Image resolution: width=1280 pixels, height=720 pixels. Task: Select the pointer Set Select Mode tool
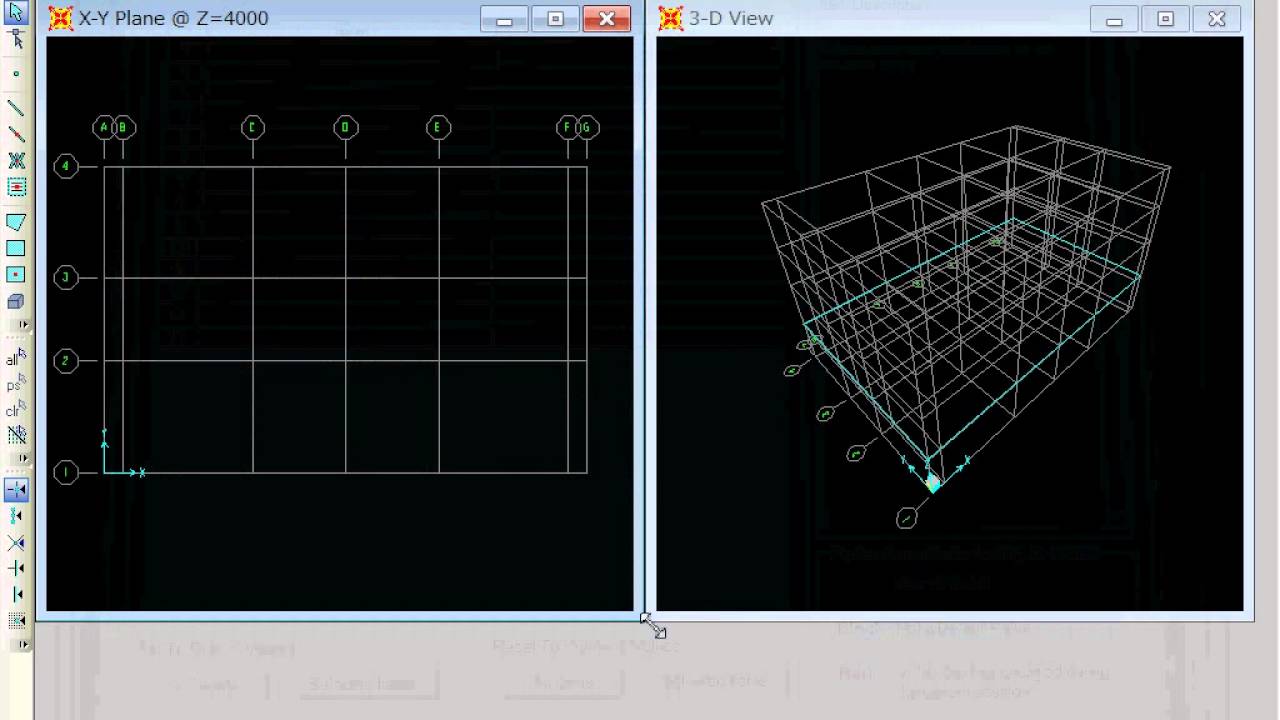point(16,12)
